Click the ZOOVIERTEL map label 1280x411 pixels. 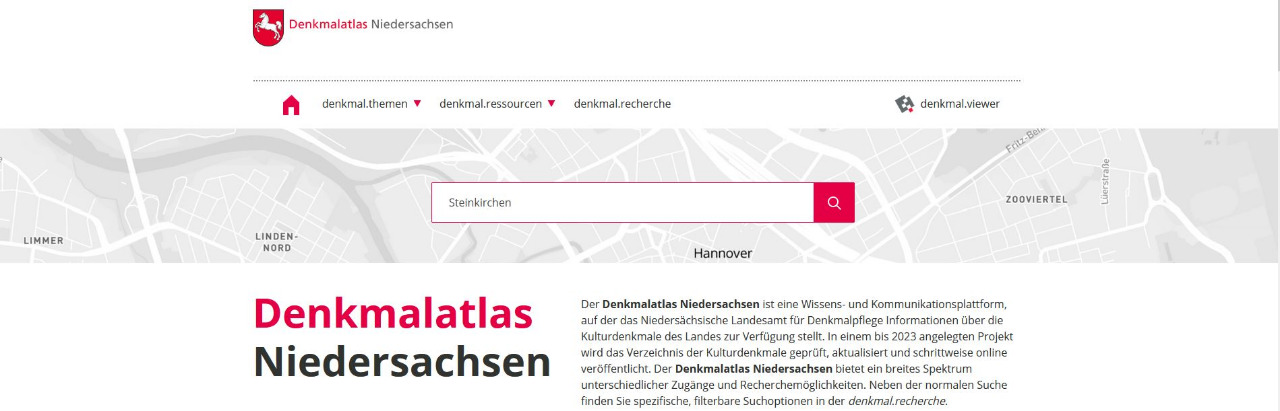pyautogui.click(x=1037, y=200)
